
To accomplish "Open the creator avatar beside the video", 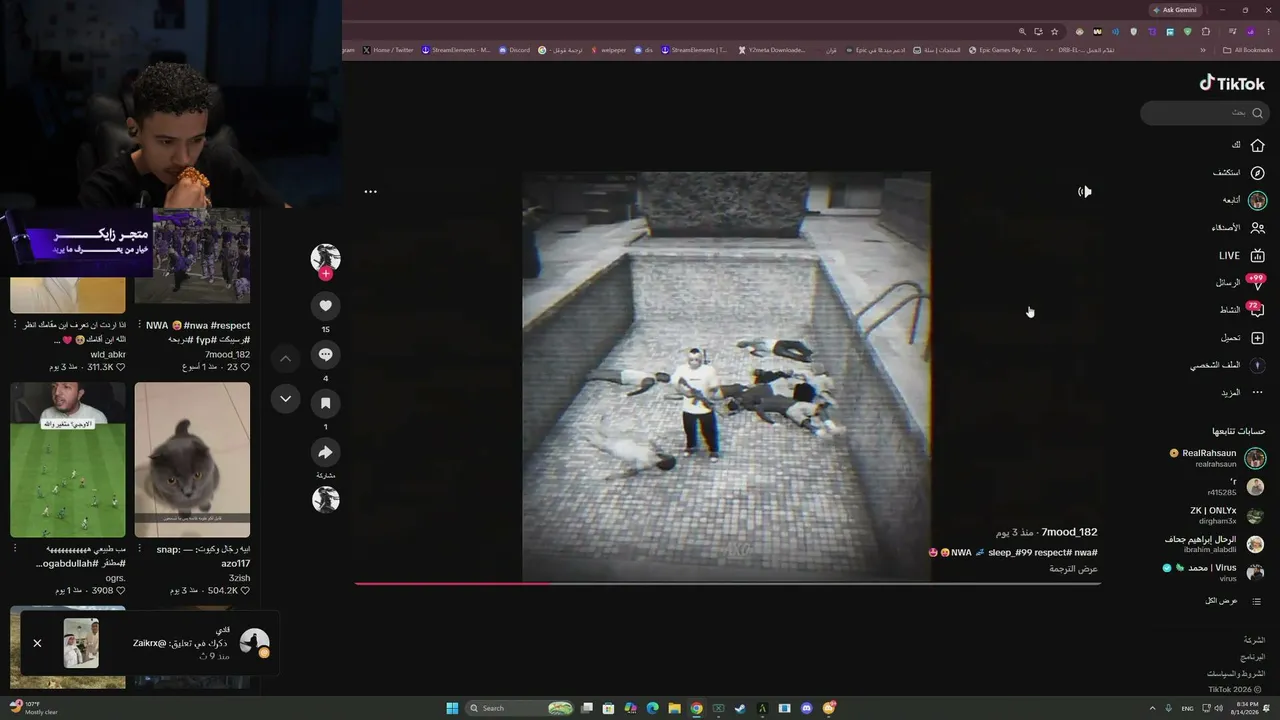I will tap(325, 258).
